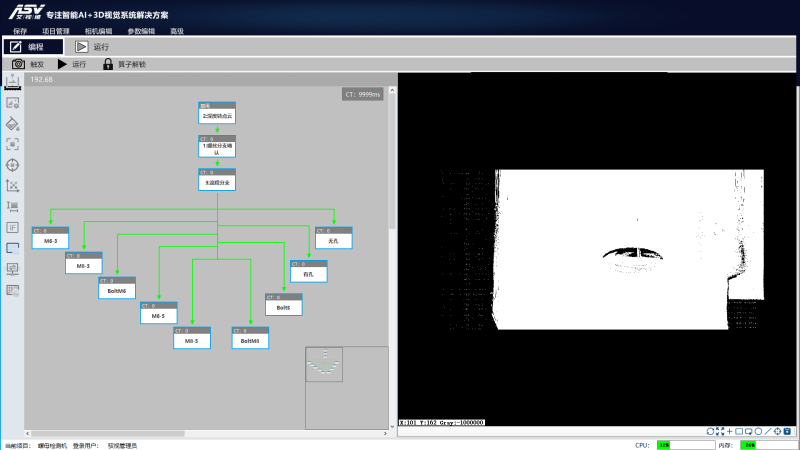Open the 相机编辑 menu
Screen dimensions: 800x450
click(98, 31)
